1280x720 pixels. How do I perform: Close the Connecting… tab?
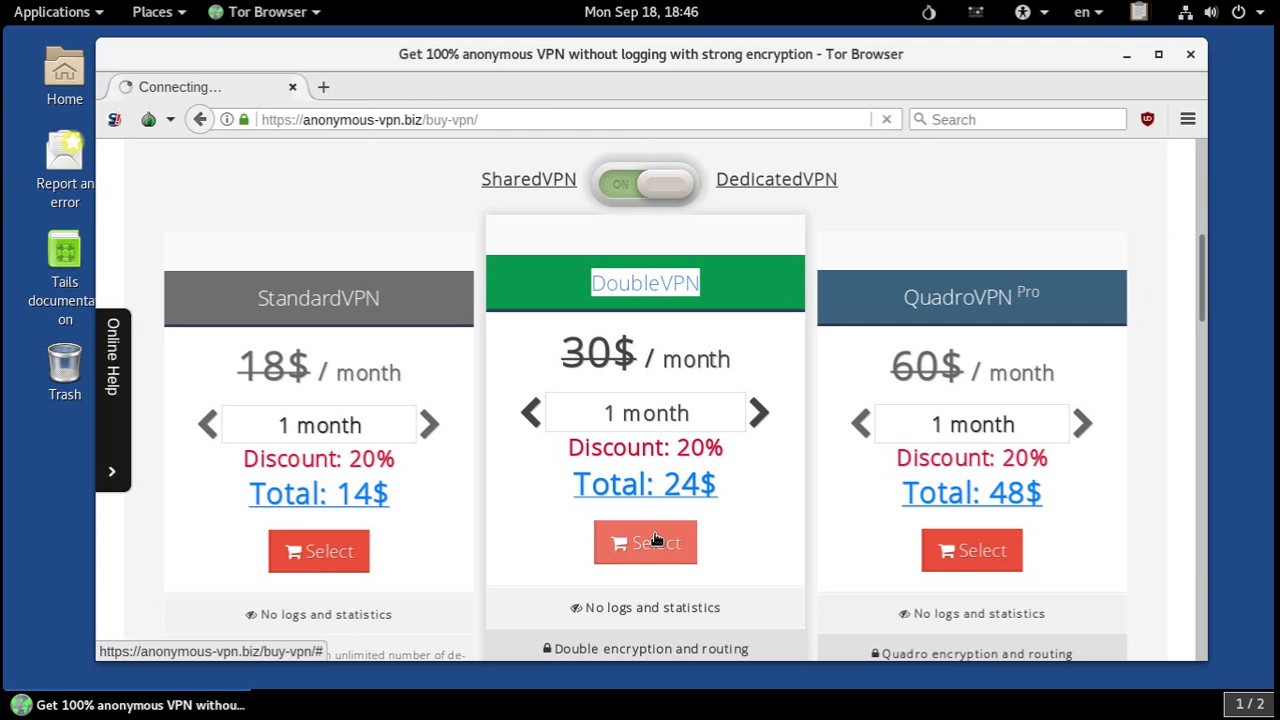(x=292, y=87)
